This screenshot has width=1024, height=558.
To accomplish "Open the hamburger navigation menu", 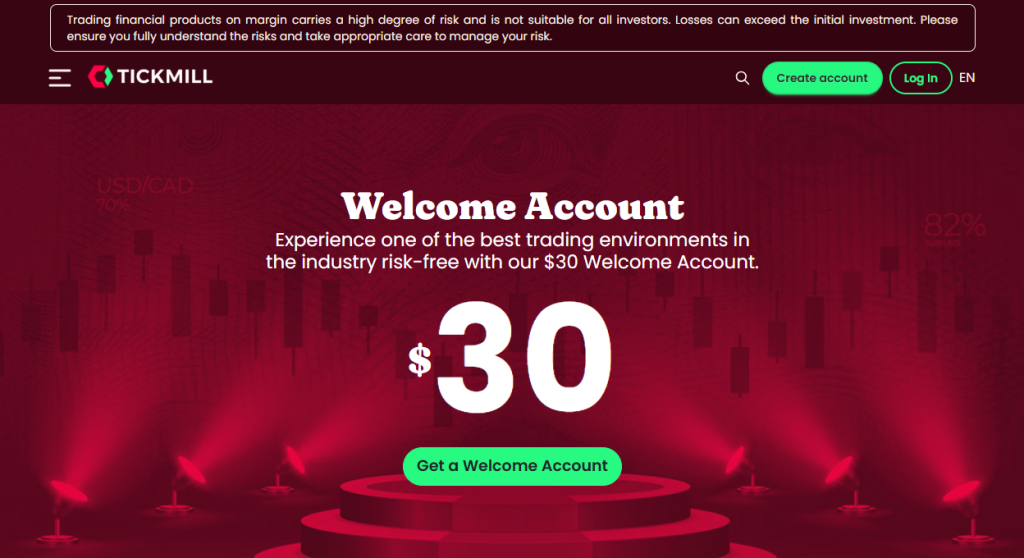I will [59, 78].
